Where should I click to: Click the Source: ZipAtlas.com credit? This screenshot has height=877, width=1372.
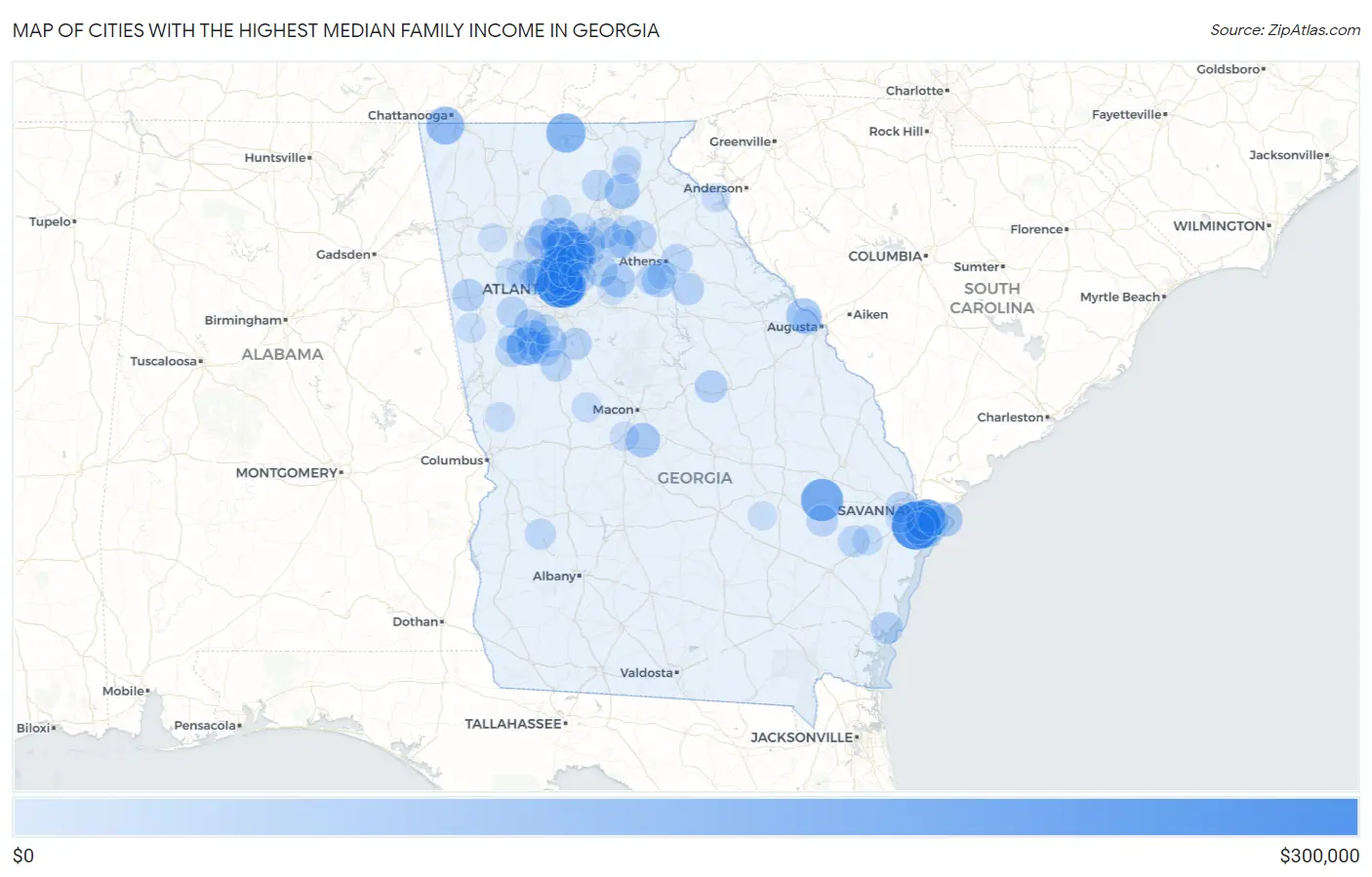pos(1285,30)
